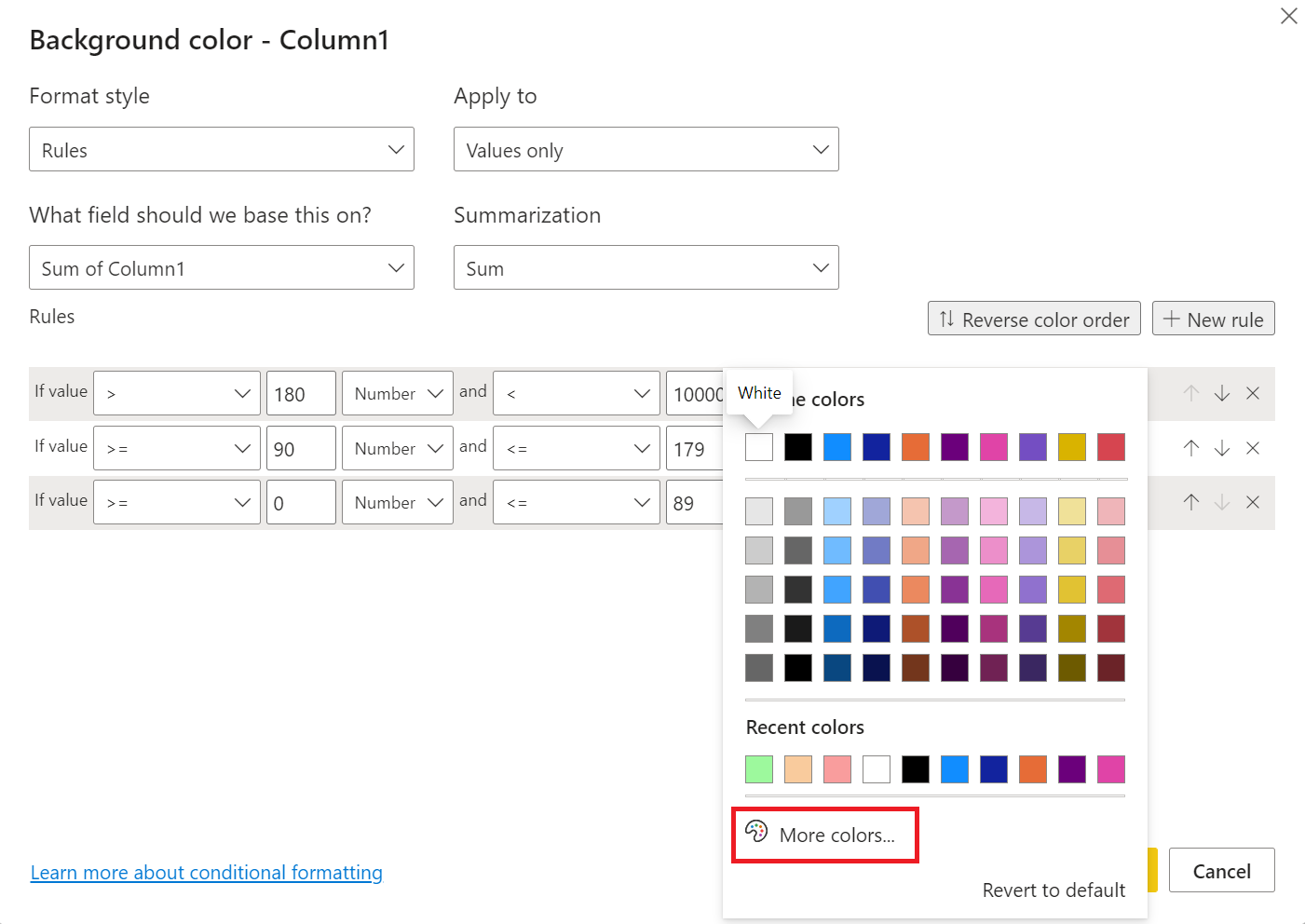Click Reverse color order button
The height and width of the screenshot is (924, 1305).
coord(1034,319)
